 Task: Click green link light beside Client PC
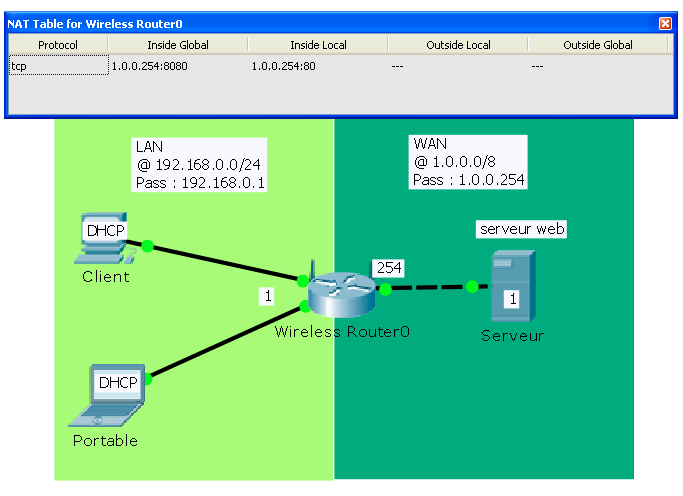(147, 245)
